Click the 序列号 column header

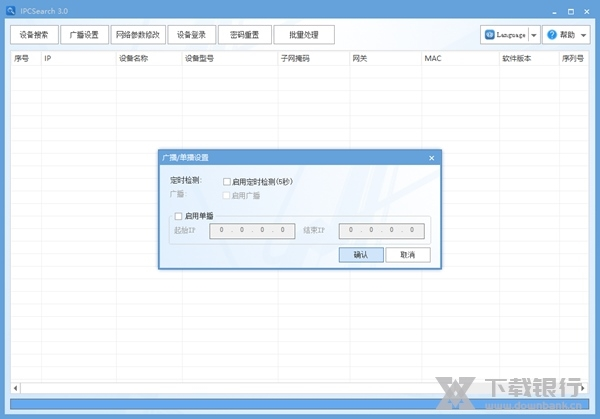pos(574,59)
